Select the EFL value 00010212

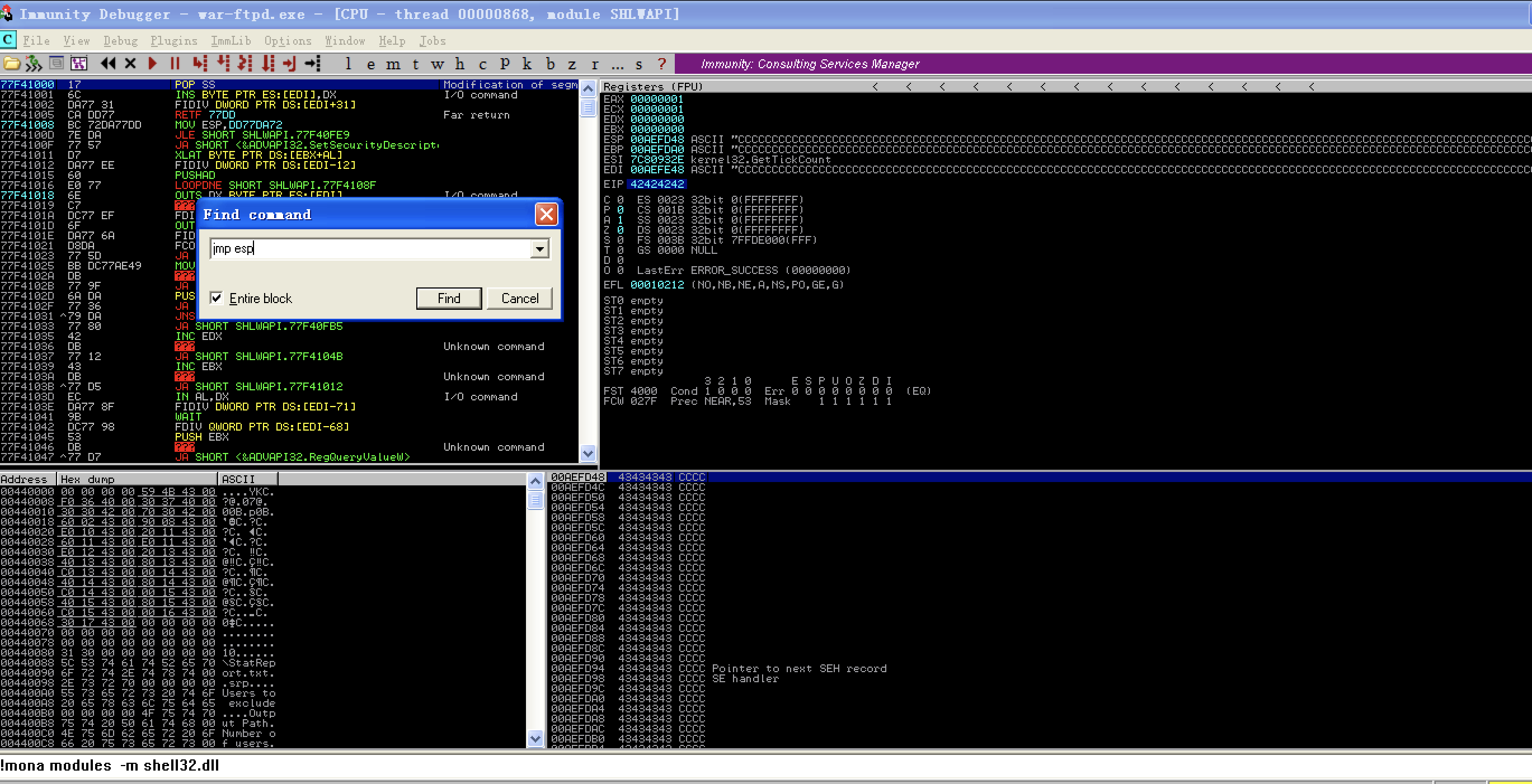click(x=657, y=285)
